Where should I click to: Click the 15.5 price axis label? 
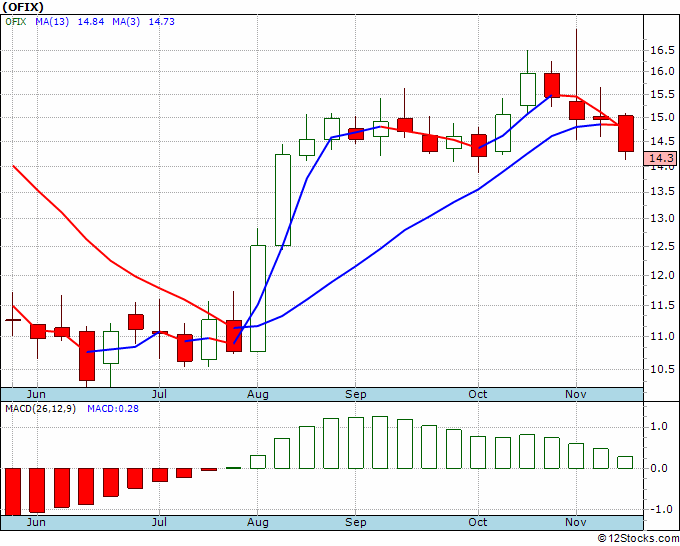(x=662, y=94)
